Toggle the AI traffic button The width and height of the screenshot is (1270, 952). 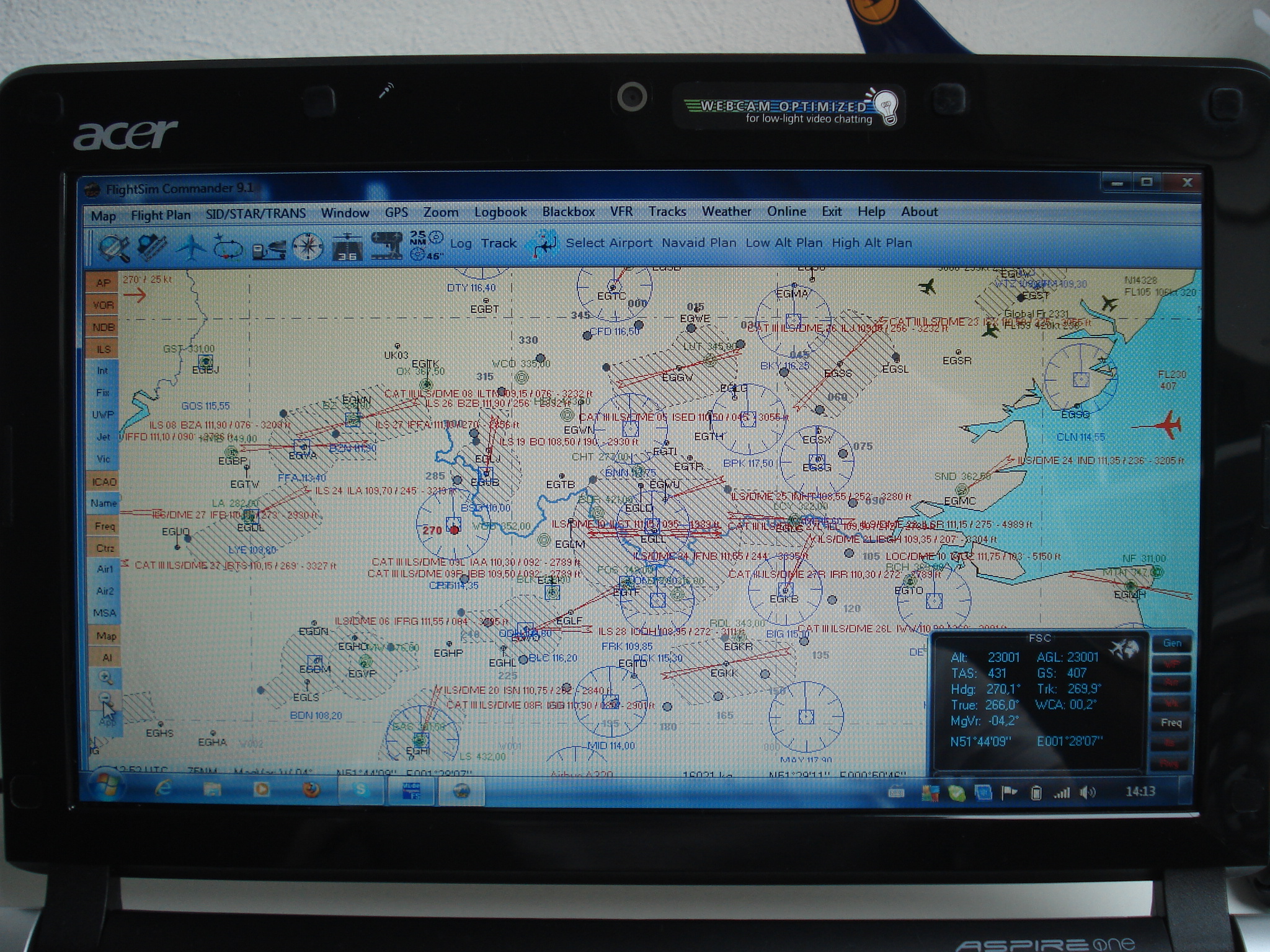[105, 658]
